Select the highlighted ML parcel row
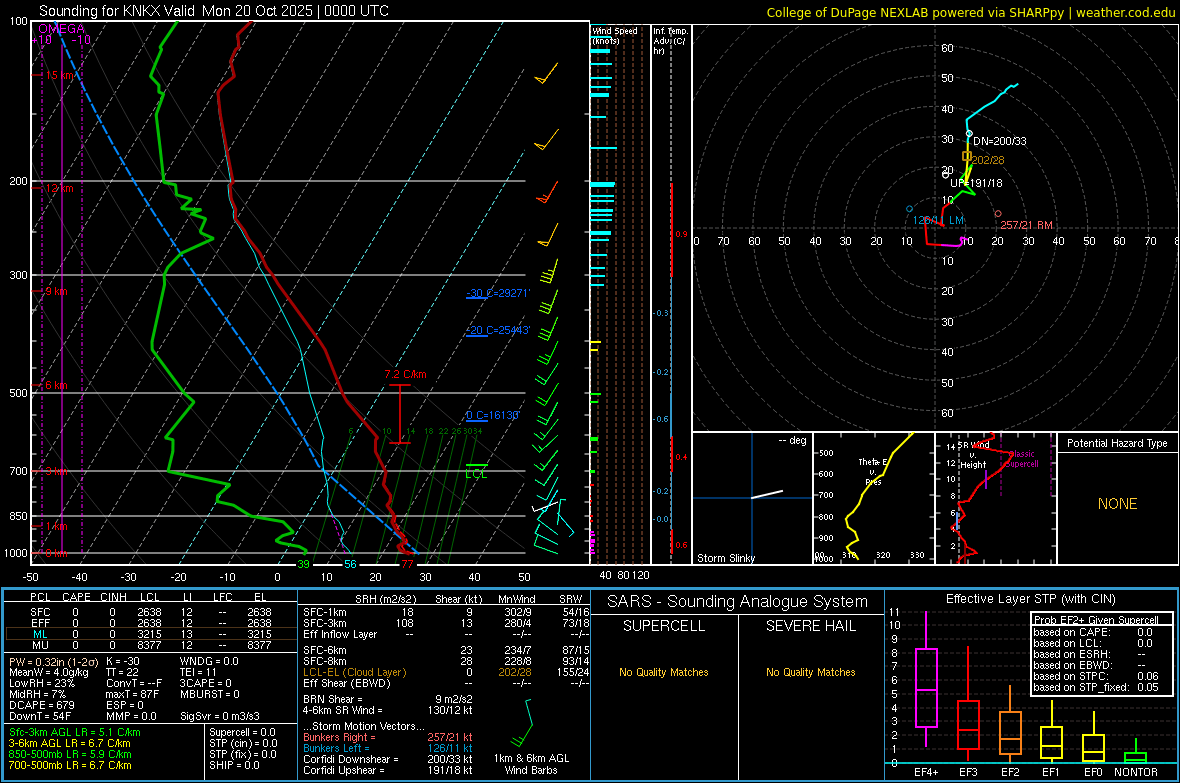 pos(150,634)
